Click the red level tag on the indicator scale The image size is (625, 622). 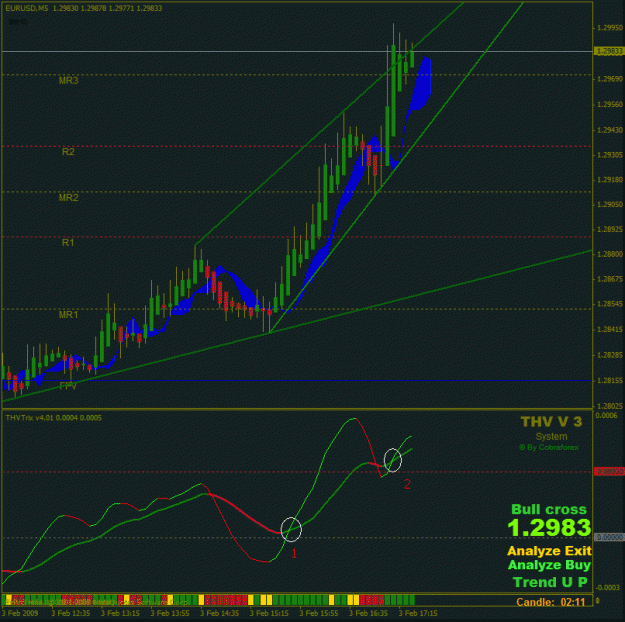point(609,472)
